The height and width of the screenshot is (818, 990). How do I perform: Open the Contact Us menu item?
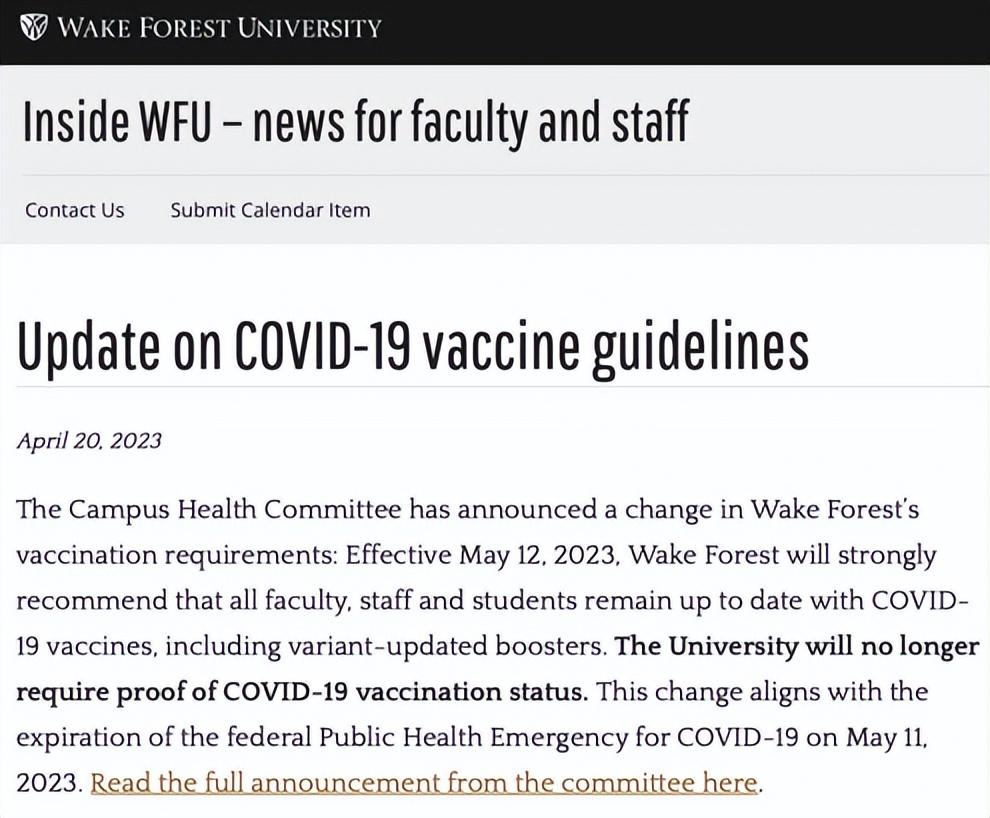(x=75, y=210)
